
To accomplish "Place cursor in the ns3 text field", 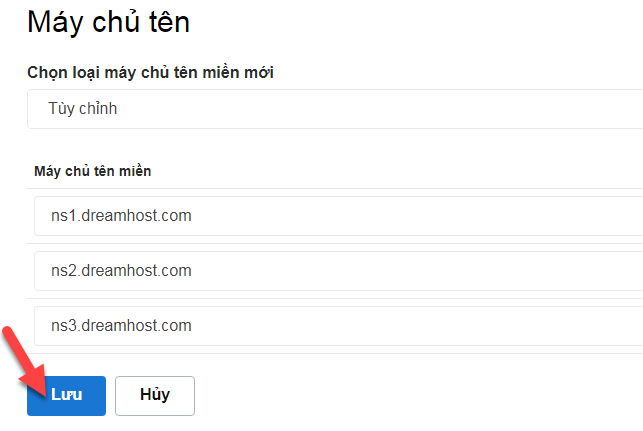I will [121, 326].
